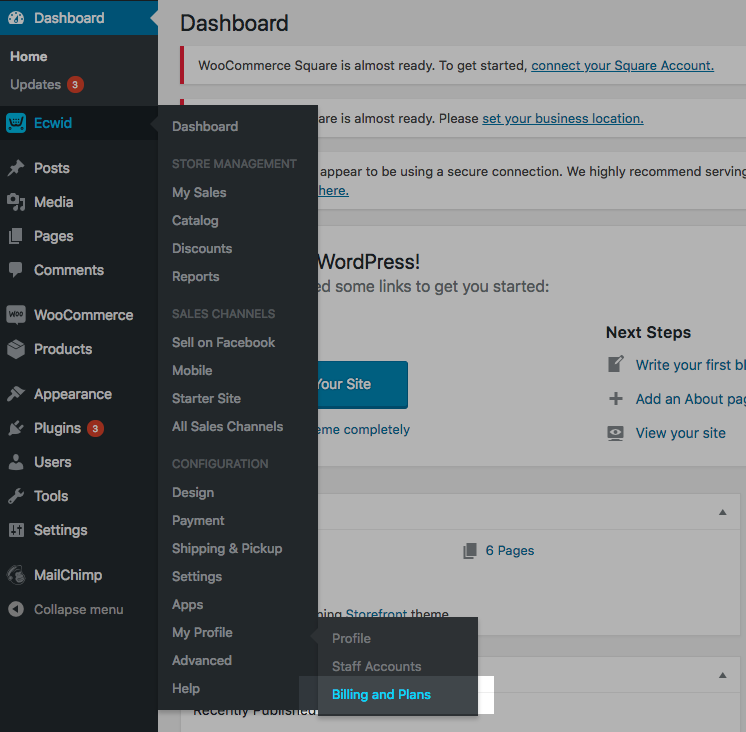746x732 pixels.
Task: Click the Comments speech bubble icon
Action: click(x=16, y=270)
